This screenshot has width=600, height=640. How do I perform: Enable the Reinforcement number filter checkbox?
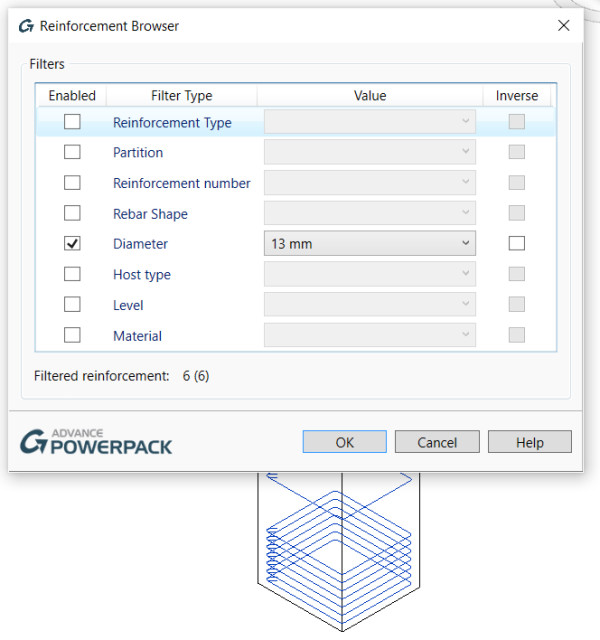point(72,182)
